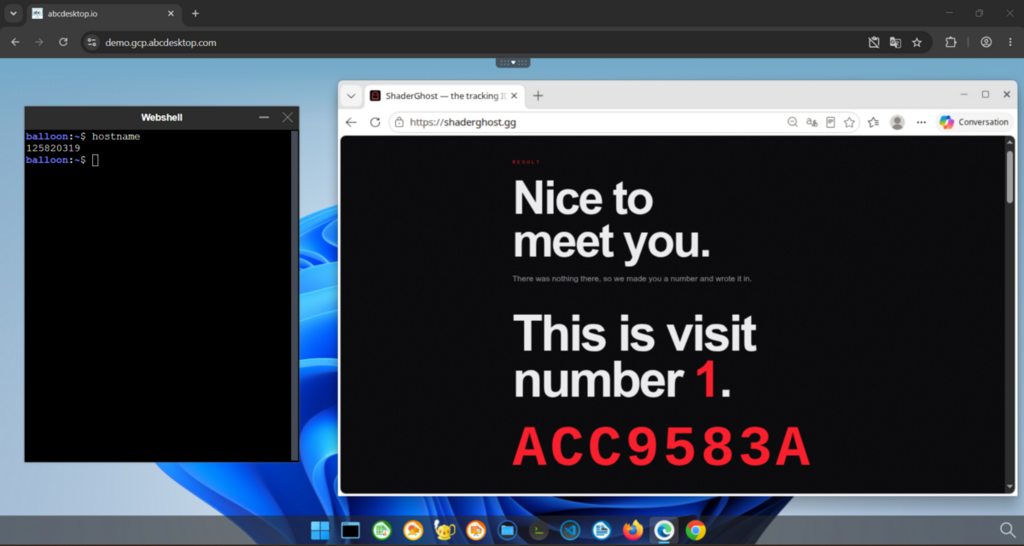Open site settings icon beside demo.gcp.abcdesktop.com
This screenshot has width=1024, height=546.
[x=92, y=42]
